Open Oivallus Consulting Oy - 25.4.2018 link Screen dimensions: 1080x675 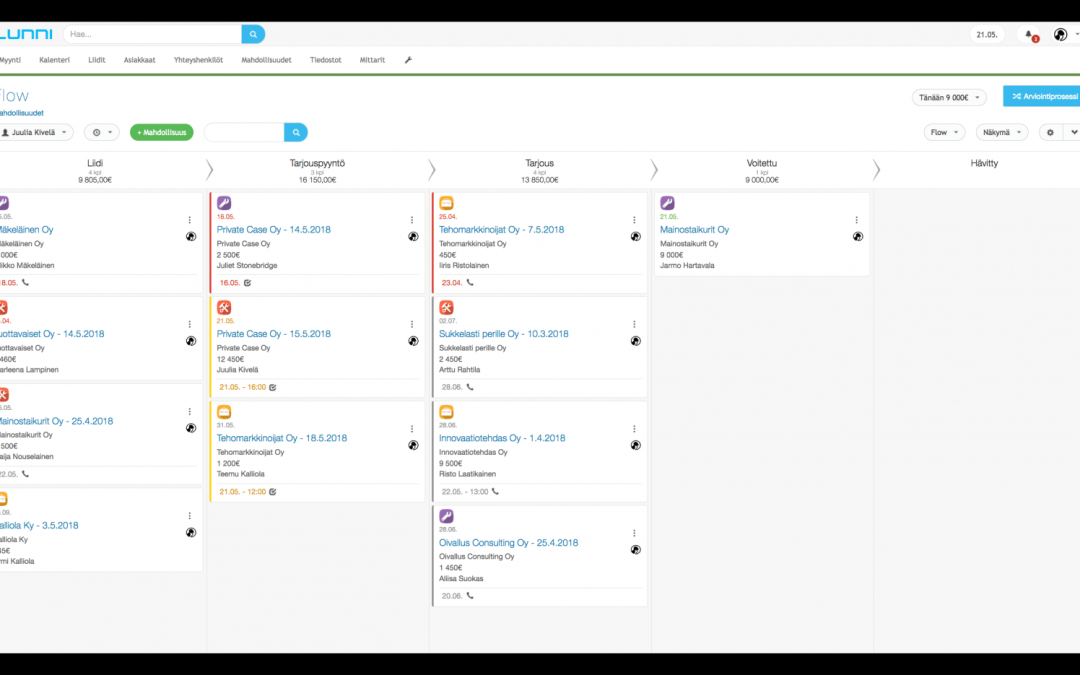coord(508,543)
